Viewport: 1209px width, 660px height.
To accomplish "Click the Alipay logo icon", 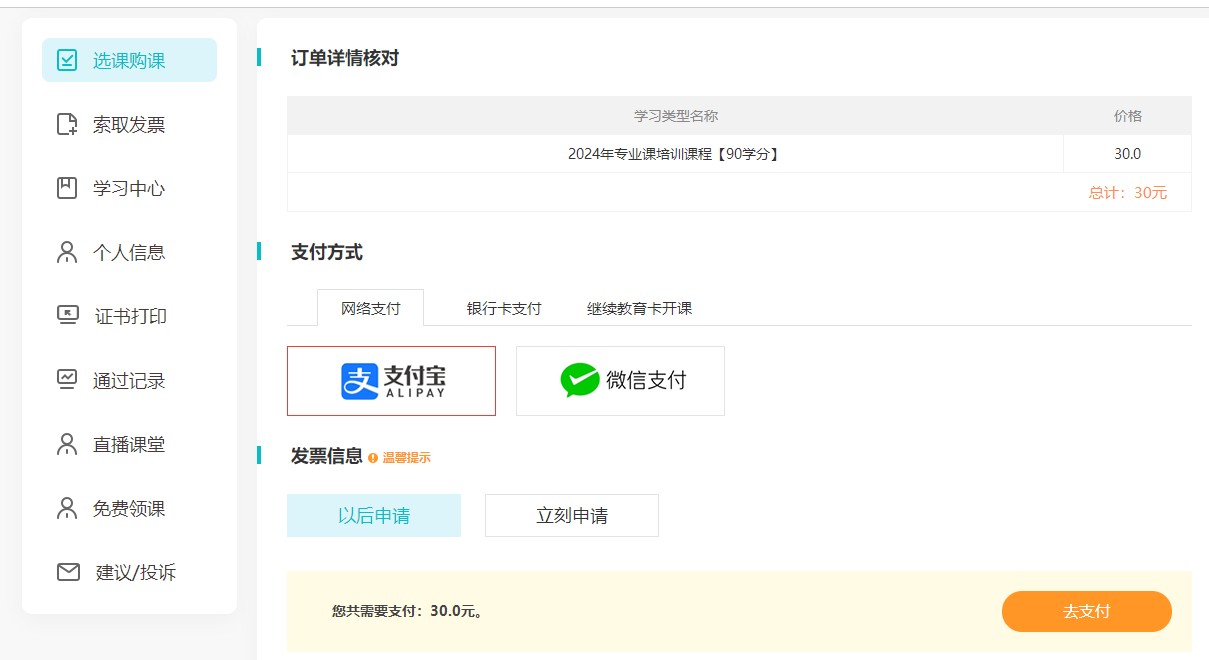I will pyautogui.click(x=359, y=381).
